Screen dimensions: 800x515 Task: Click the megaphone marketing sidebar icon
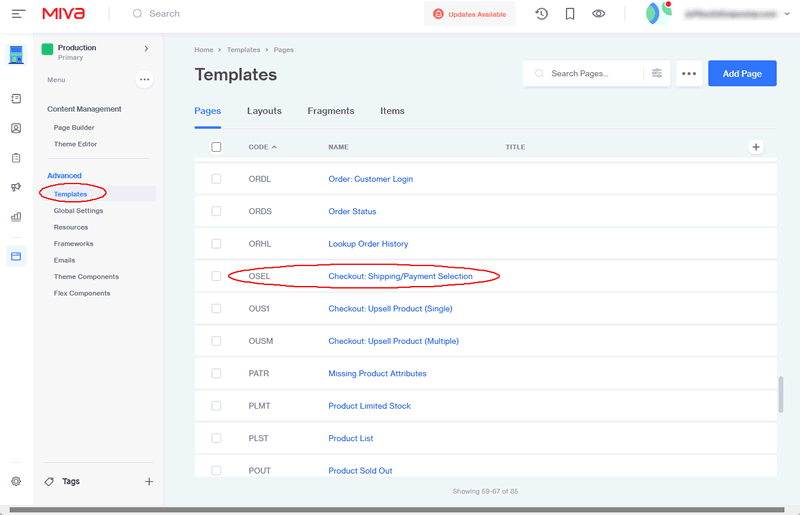[x=16, y=187]
